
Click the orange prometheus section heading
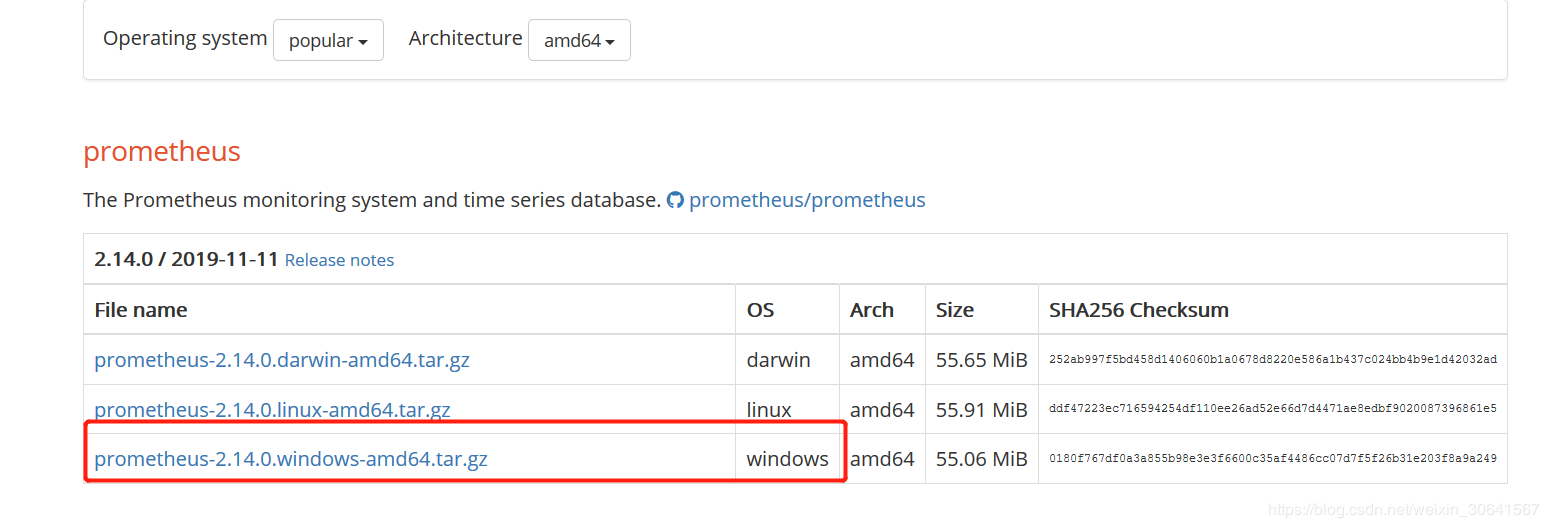(162, 152)
